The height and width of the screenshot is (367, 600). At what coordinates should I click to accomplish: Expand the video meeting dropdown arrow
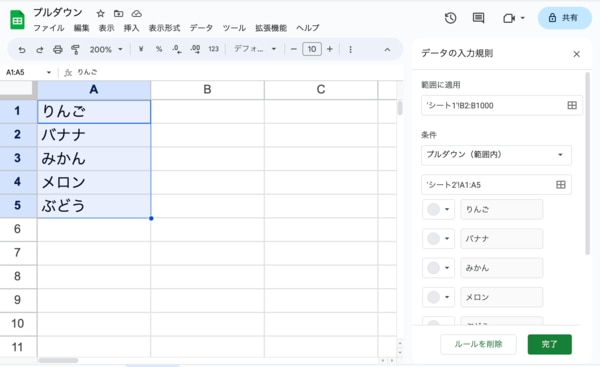tap(523, 18)
